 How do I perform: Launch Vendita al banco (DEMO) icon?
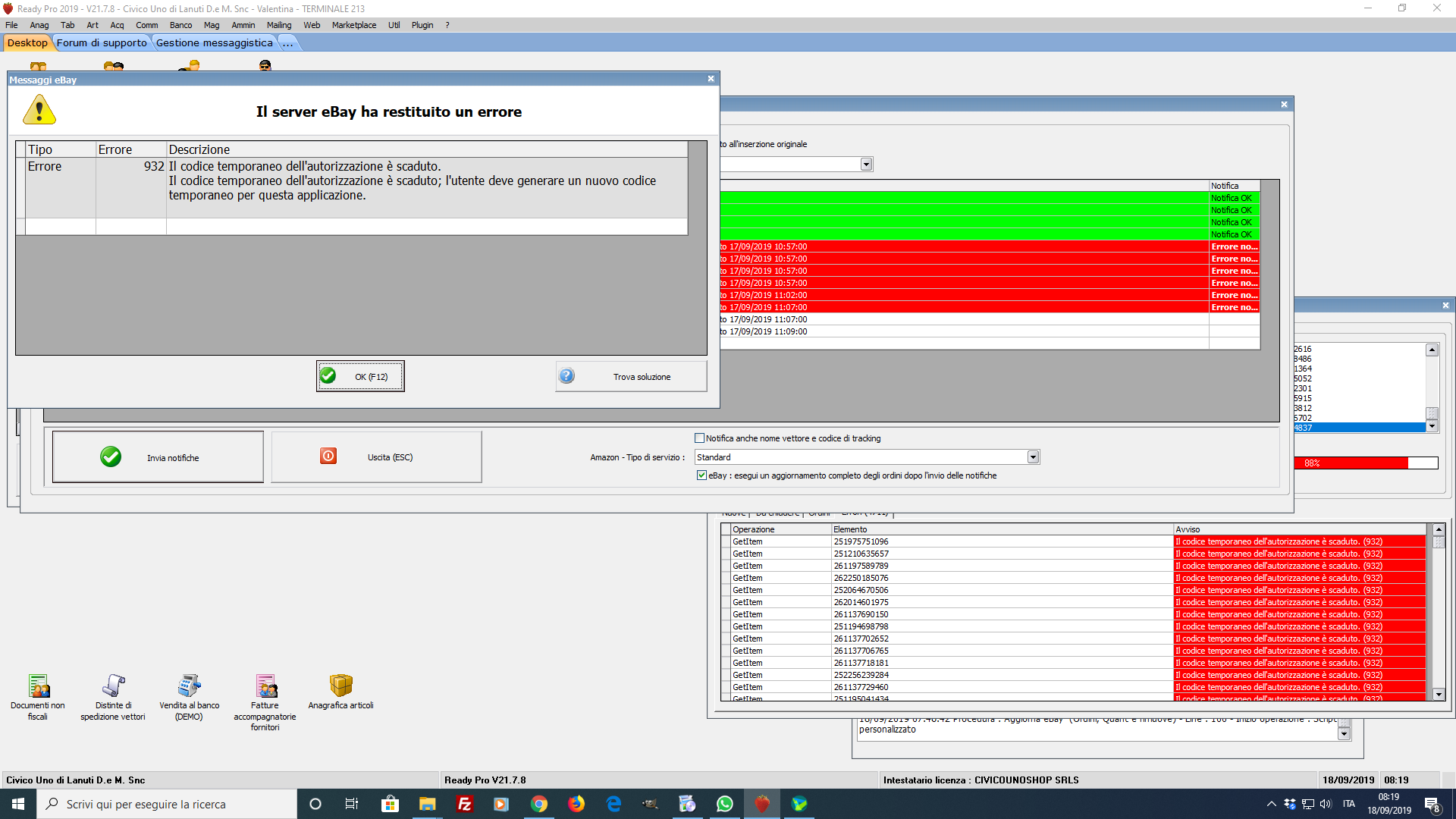[x=189, y=686]
